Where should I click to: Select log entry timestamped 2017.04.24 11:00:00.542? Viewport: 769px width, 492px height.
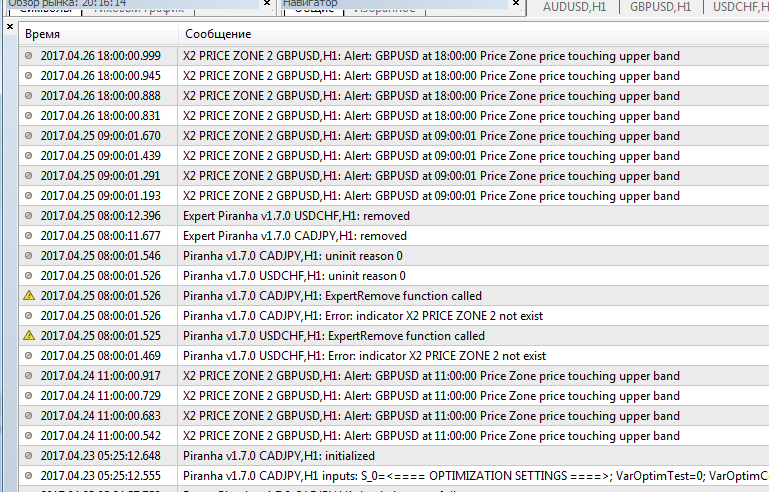tap(394, 436)
